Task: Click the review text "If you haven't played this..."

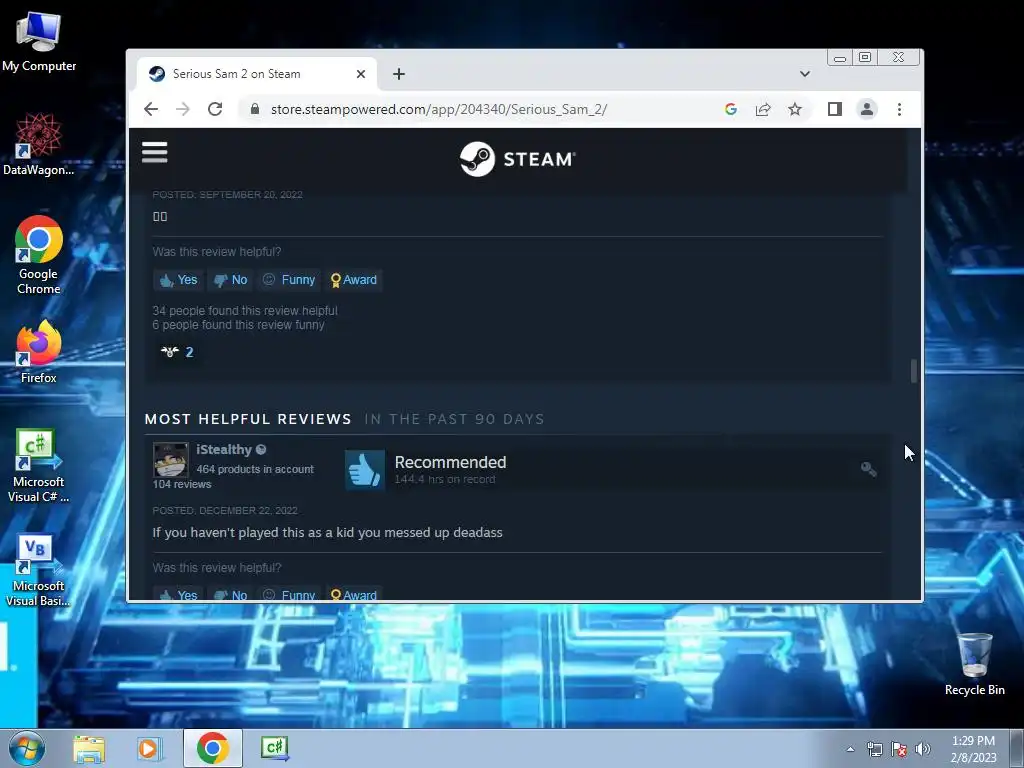Action: 327,532
